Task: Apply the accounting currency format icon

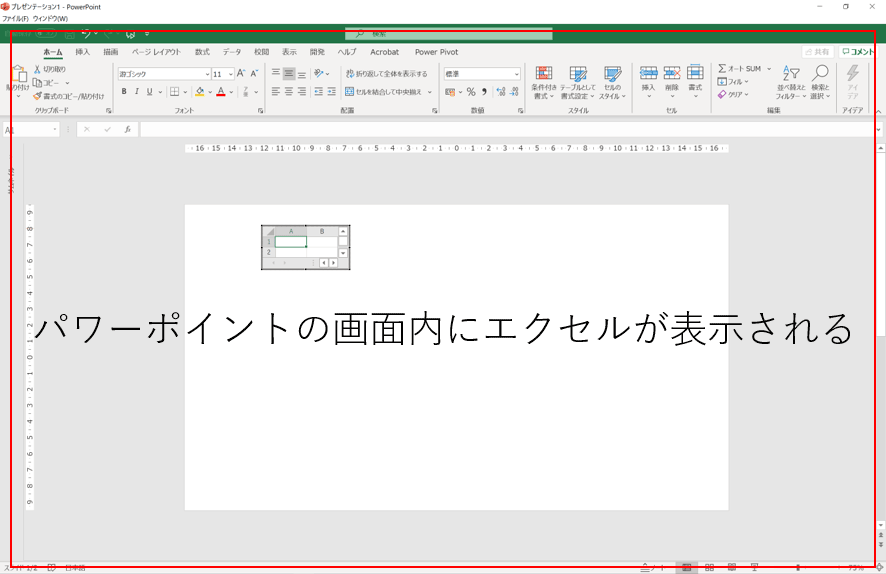Action: (450, 92)
